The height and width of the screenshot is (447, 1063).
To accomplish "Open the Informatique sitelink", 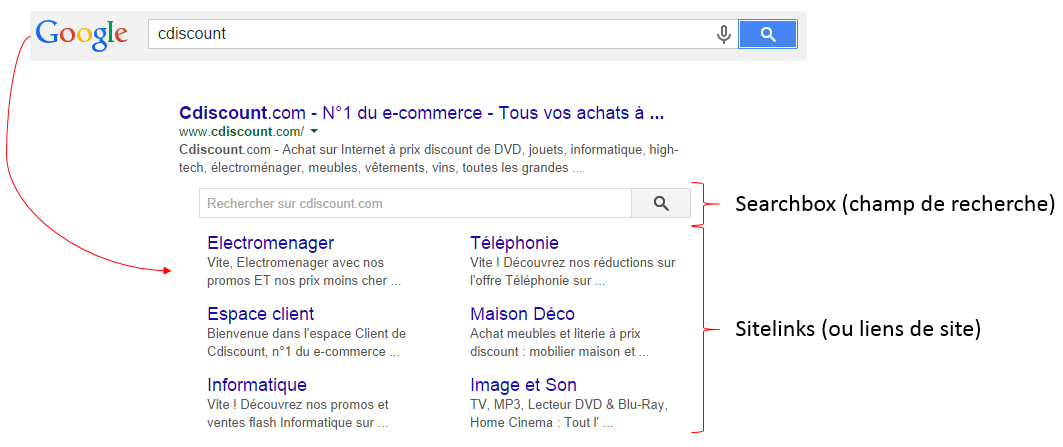I will 257,385.
